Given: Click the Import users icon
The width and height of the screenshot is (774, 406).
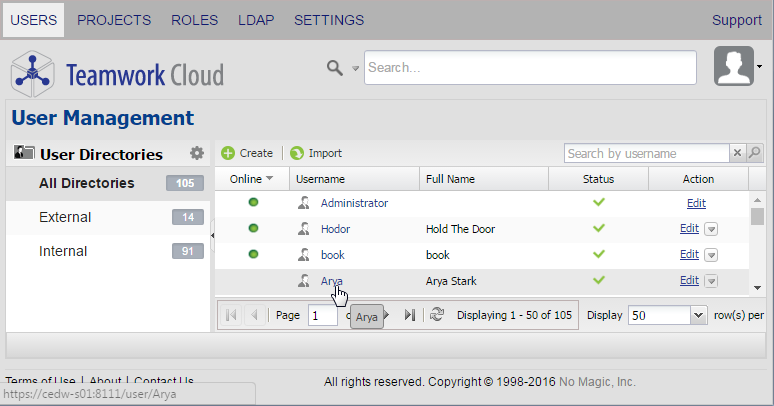Looking at the screenshot, I should 297,153.
